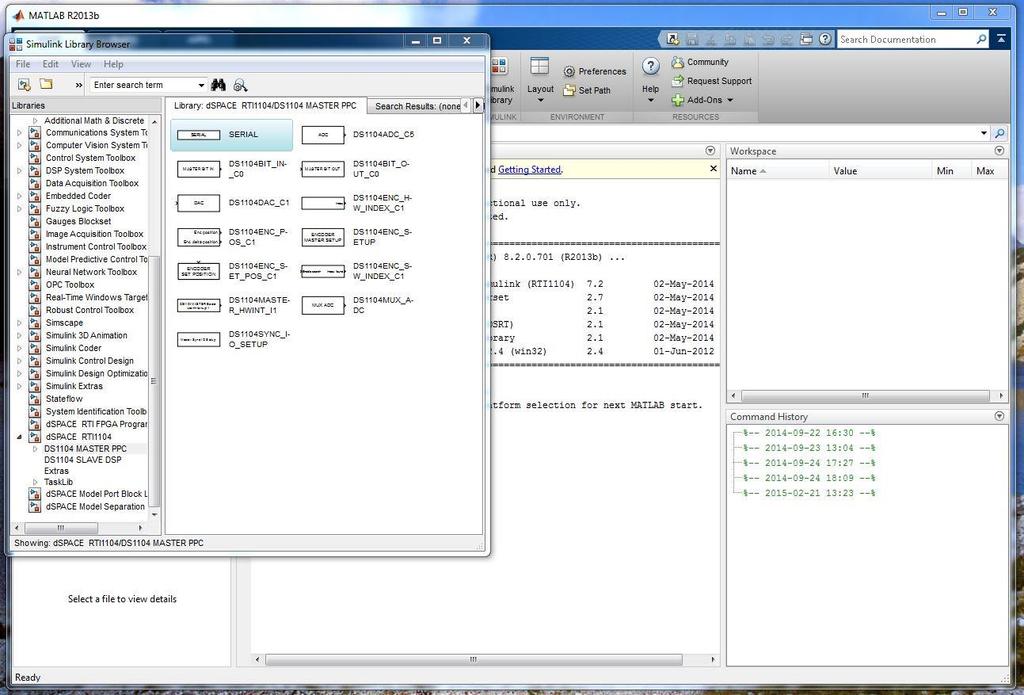The image size is (1024, 695).
Task: Click the question-mark icon in MATLAB quick access bar
Action: pyautogui.click(x=825, y=39)
